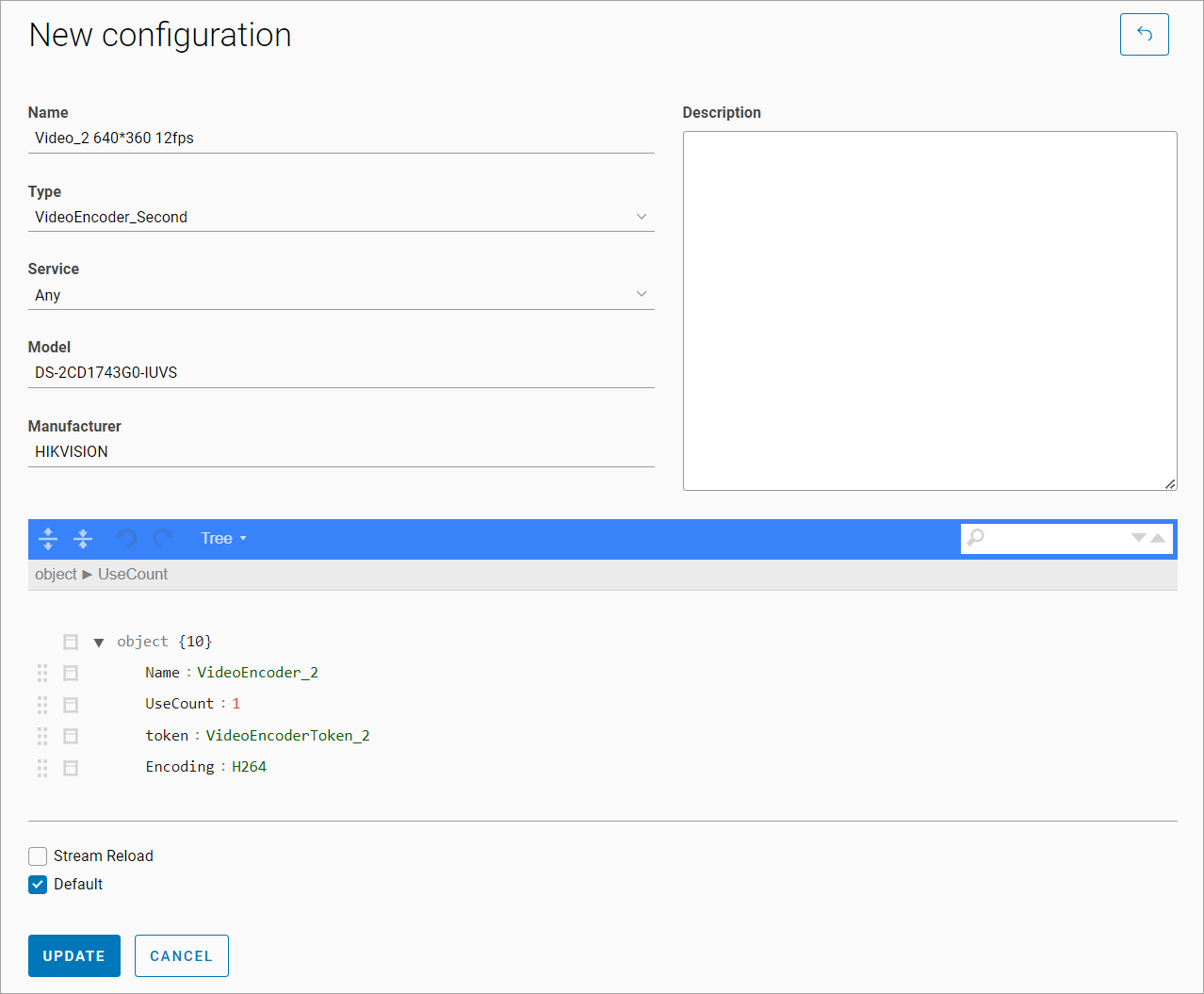Screen dimensions: 1204x994
Task: Collapse all fields in JSON editor
Action: pyautogui.click(x=83, y=539)
